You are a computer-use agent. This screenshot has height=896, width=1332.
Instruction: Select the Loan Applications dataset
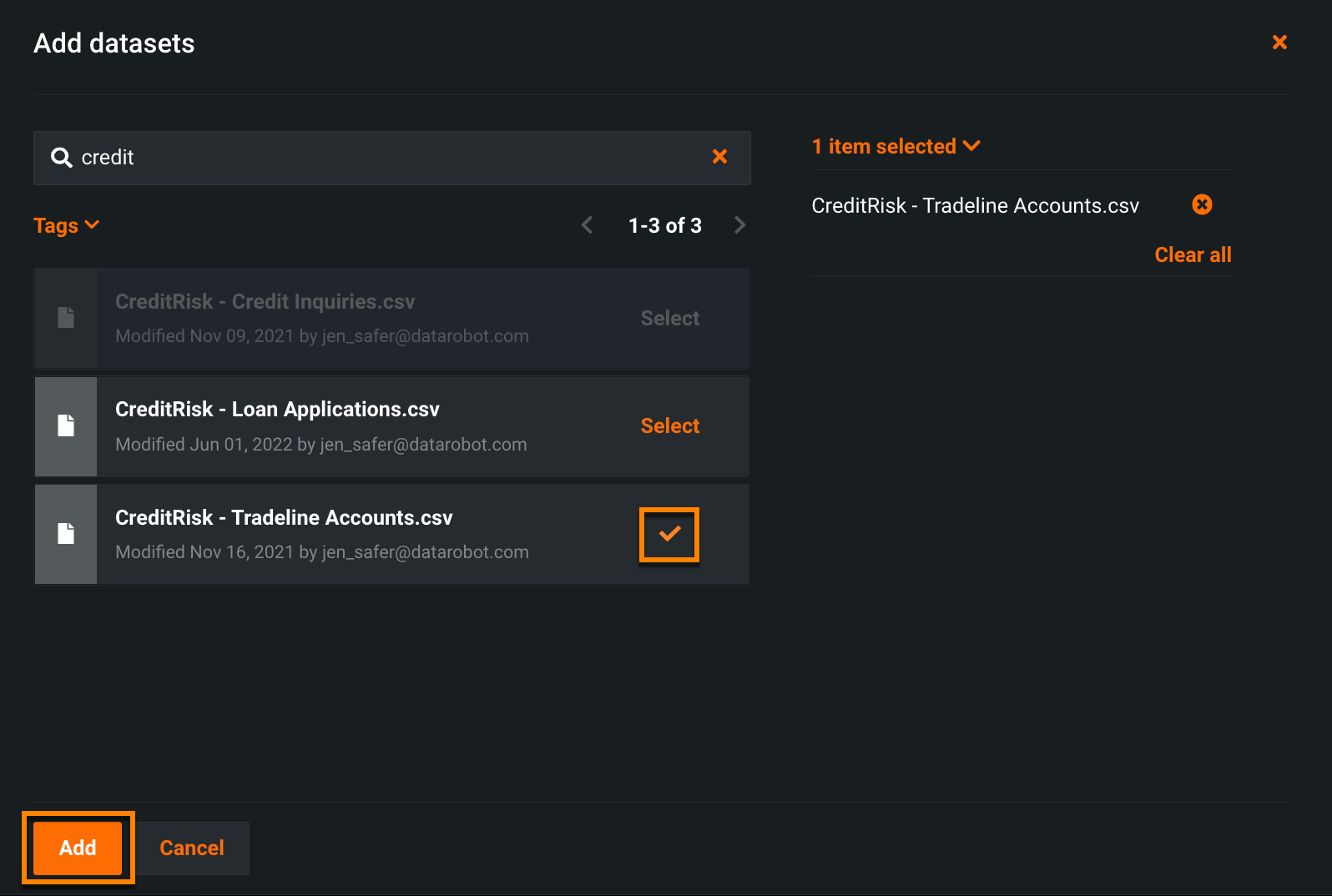pyautogui.click(x=669, y=426)
